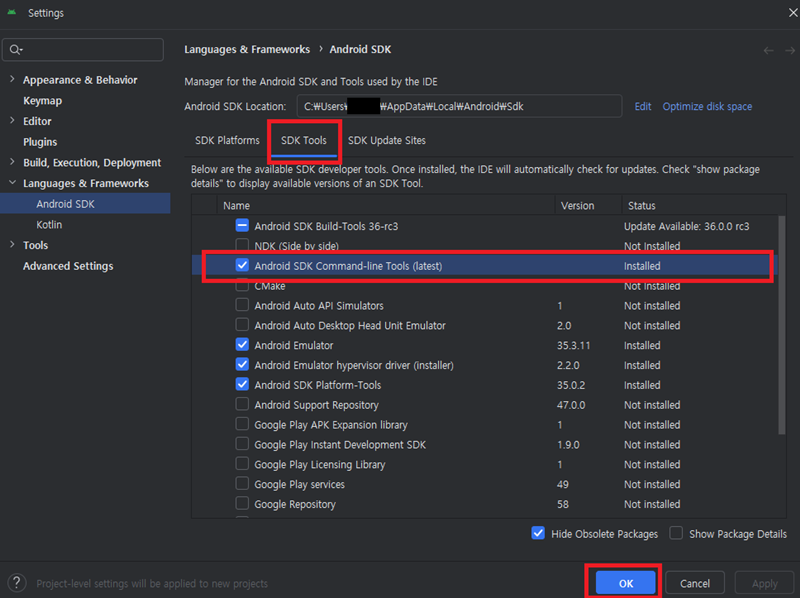Screen dimensions: 800x598
Task: Click the Android Studio logo icon in title bar
Action: click(x=12, y=12)
